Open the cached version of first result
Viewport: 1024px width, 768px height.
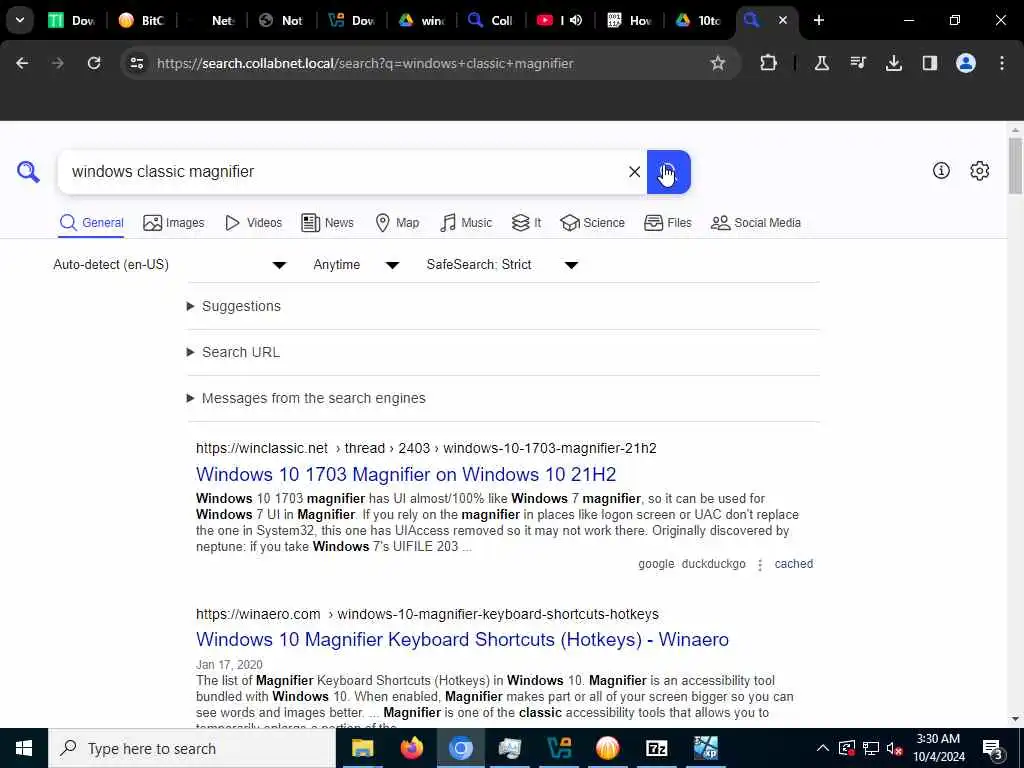pyautogui.click(x=793, y=564)
